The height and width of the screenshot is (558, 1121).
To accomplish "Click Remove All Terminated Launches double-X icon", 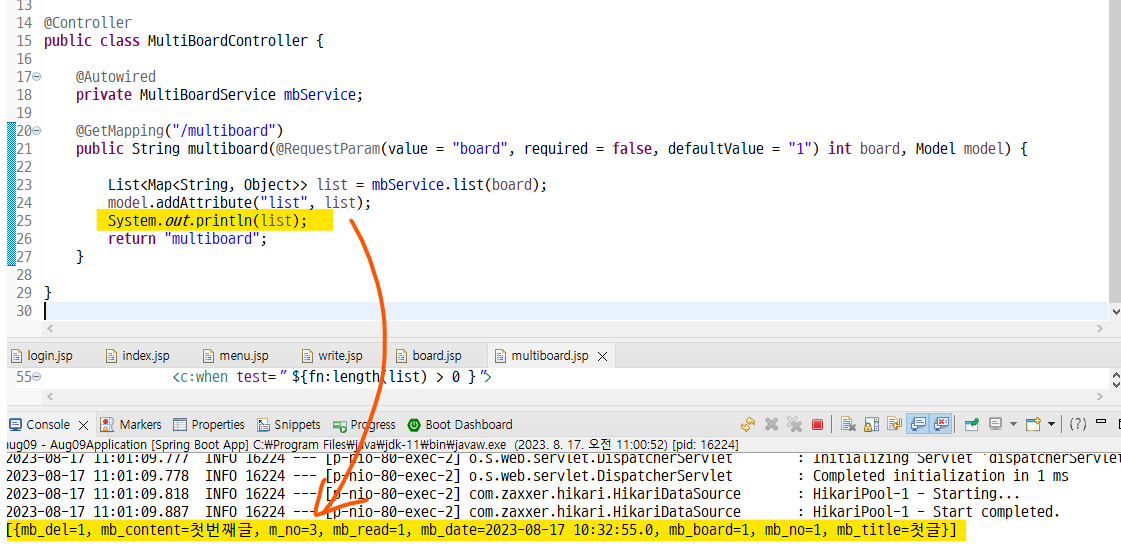I will 794,424.
